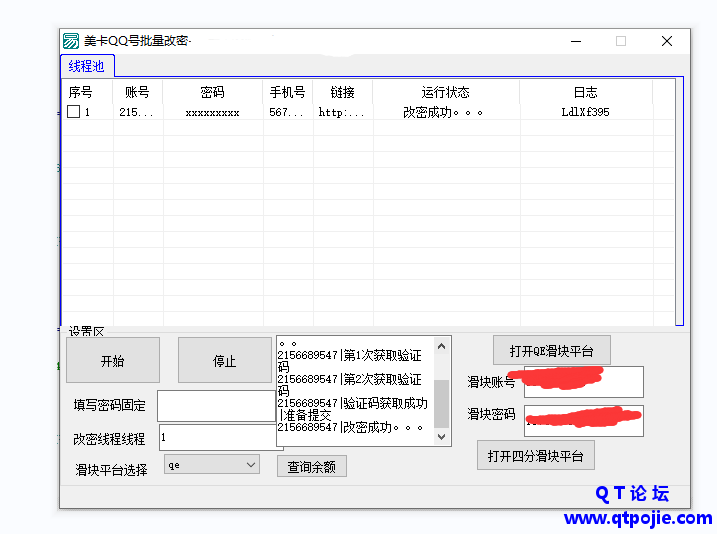This screenshot has width=717, height=534.
Task: Select the link cell http:...
Action: coord(341,112)
